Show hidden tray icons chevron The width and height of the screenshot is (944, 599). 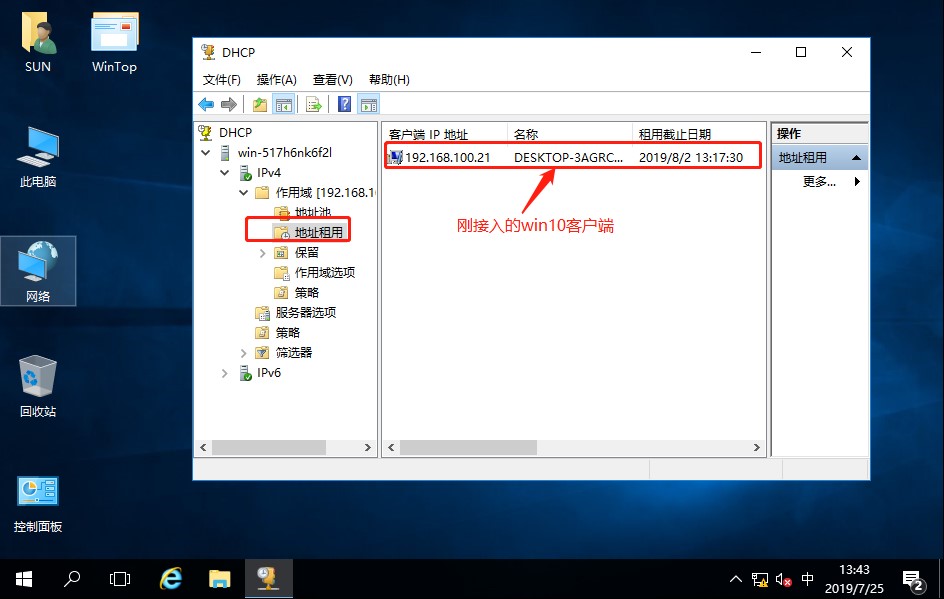(x=736, y=579)
